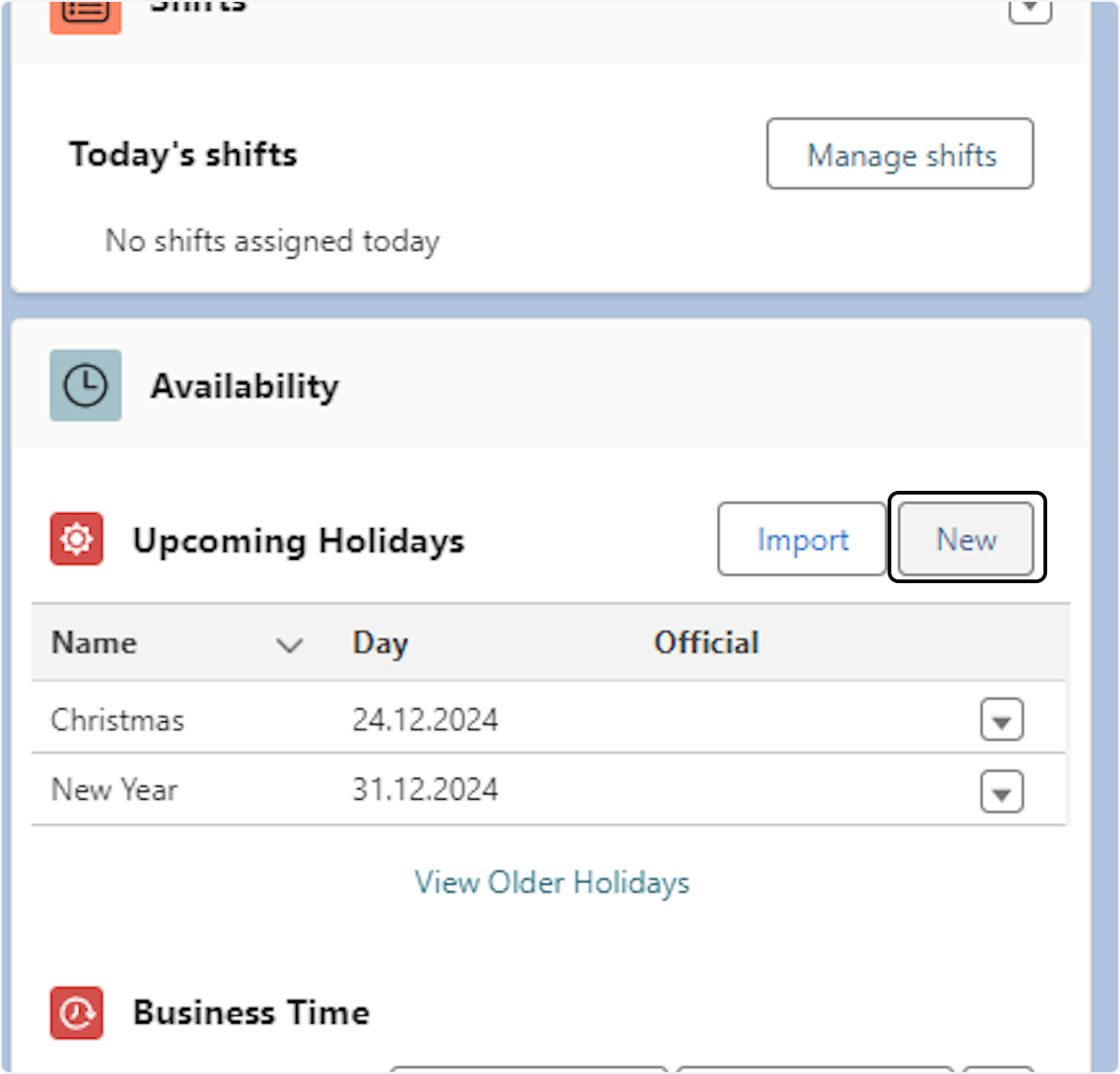Click the Day column header
The width and height of the screenshot is (1120, 1074).
[380, 643]
